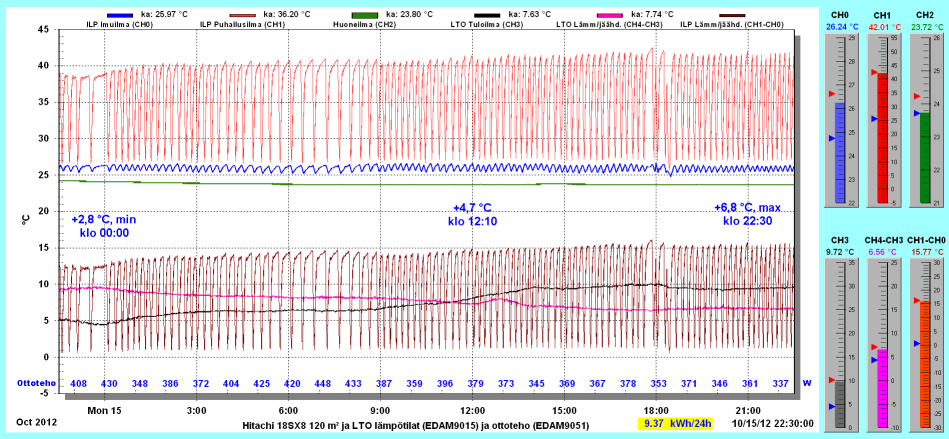Click the magenta CH4-CH3 thermometer bar

[x=882, y=388]
